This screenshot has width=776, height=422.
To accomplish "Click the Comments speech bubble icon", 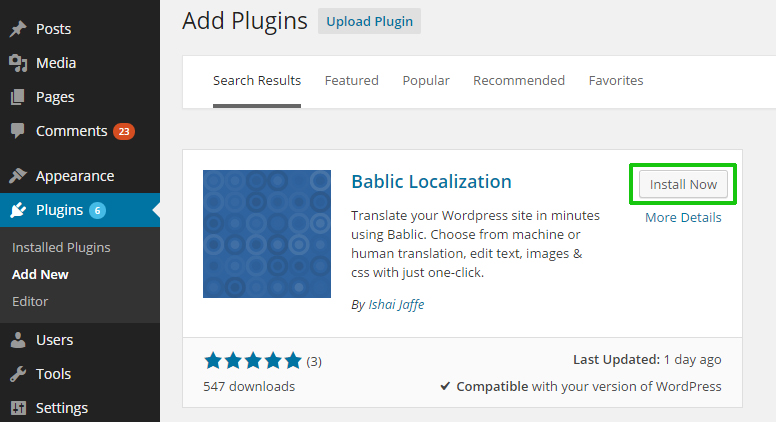I will (18, 131).
